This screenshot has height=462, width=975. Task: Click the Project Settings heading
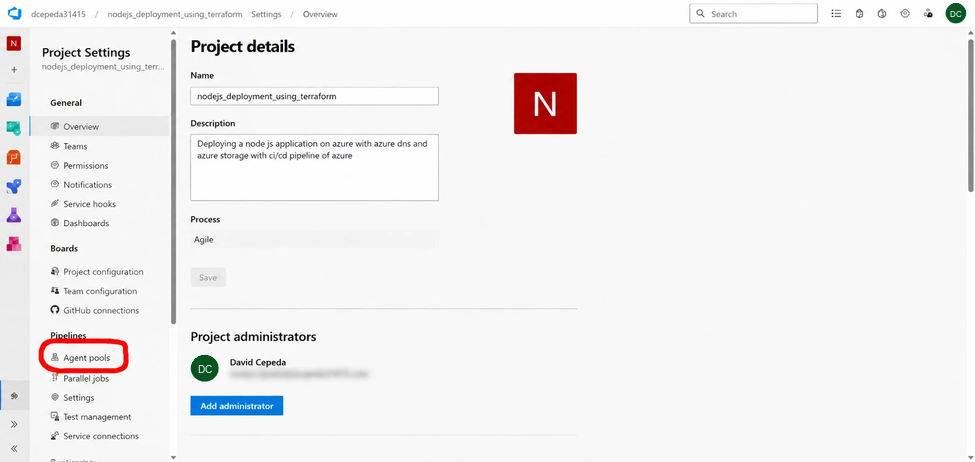tap(86, 53)
